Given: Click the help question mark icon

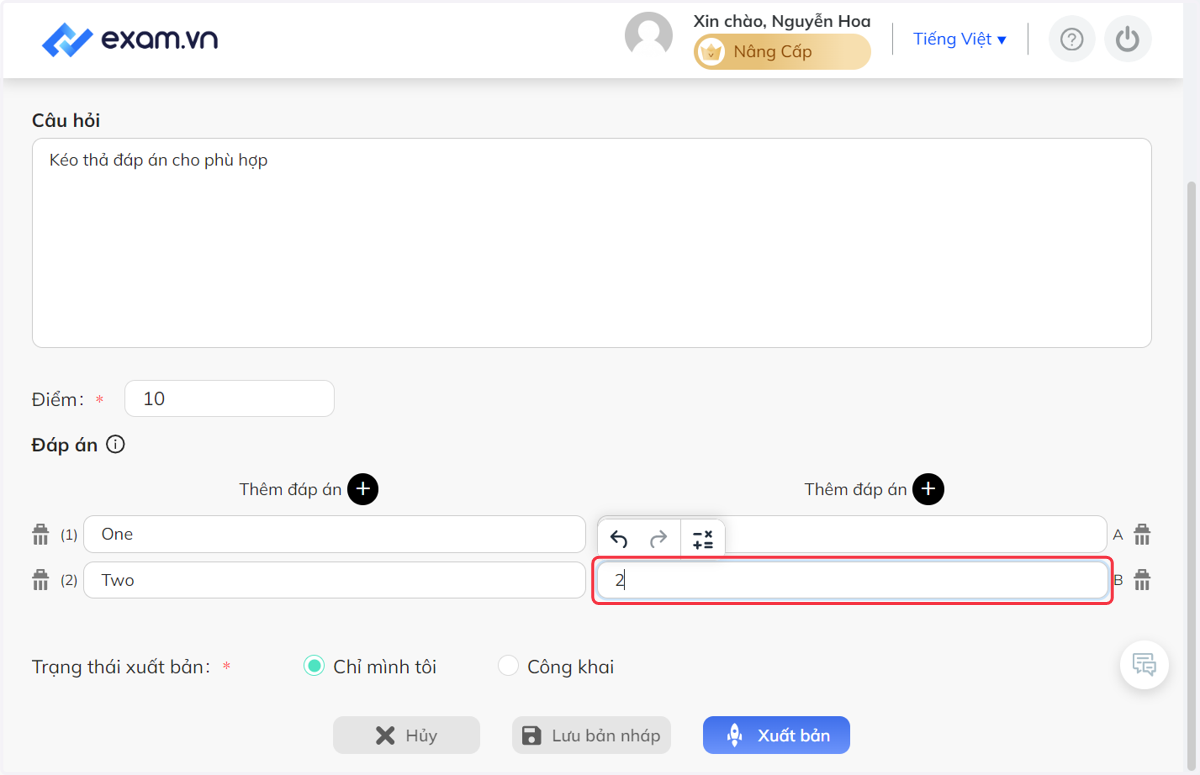Looking at the screenshot, I should (1072, 40).
